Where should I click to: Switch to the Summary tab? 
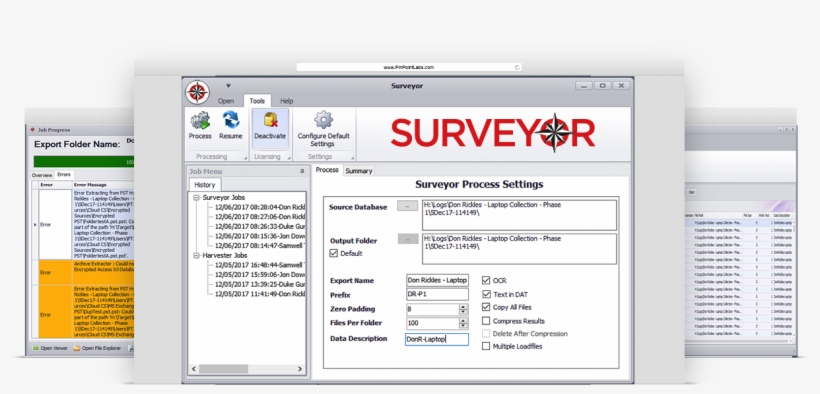(359, 171)
